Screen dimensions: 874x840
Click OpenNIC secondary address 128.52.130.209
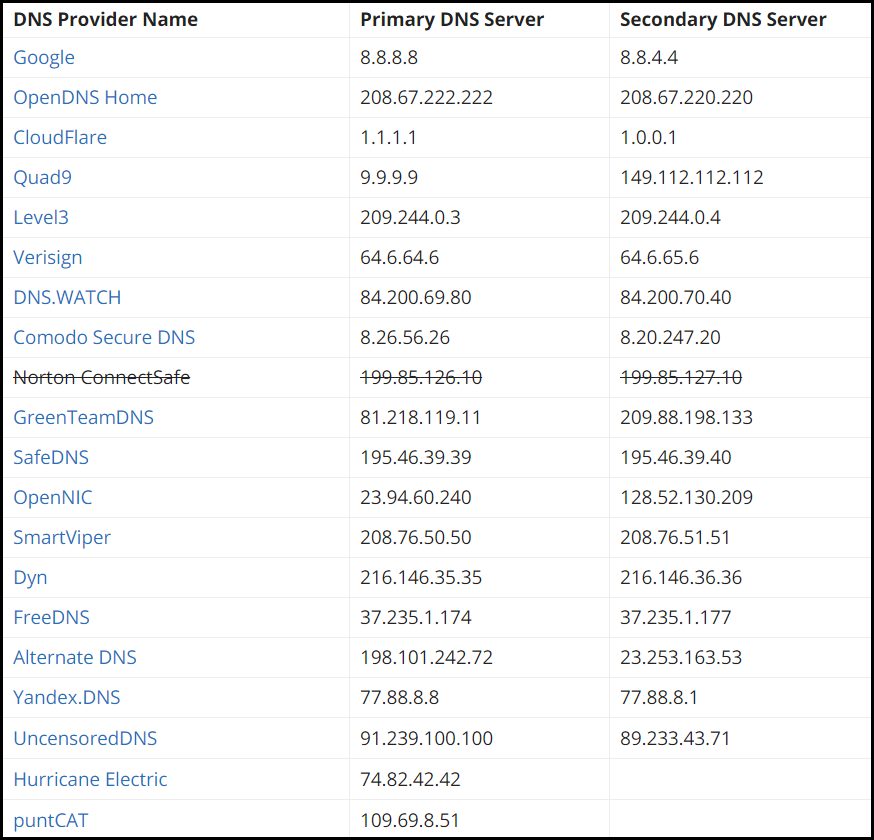[686, 498]
